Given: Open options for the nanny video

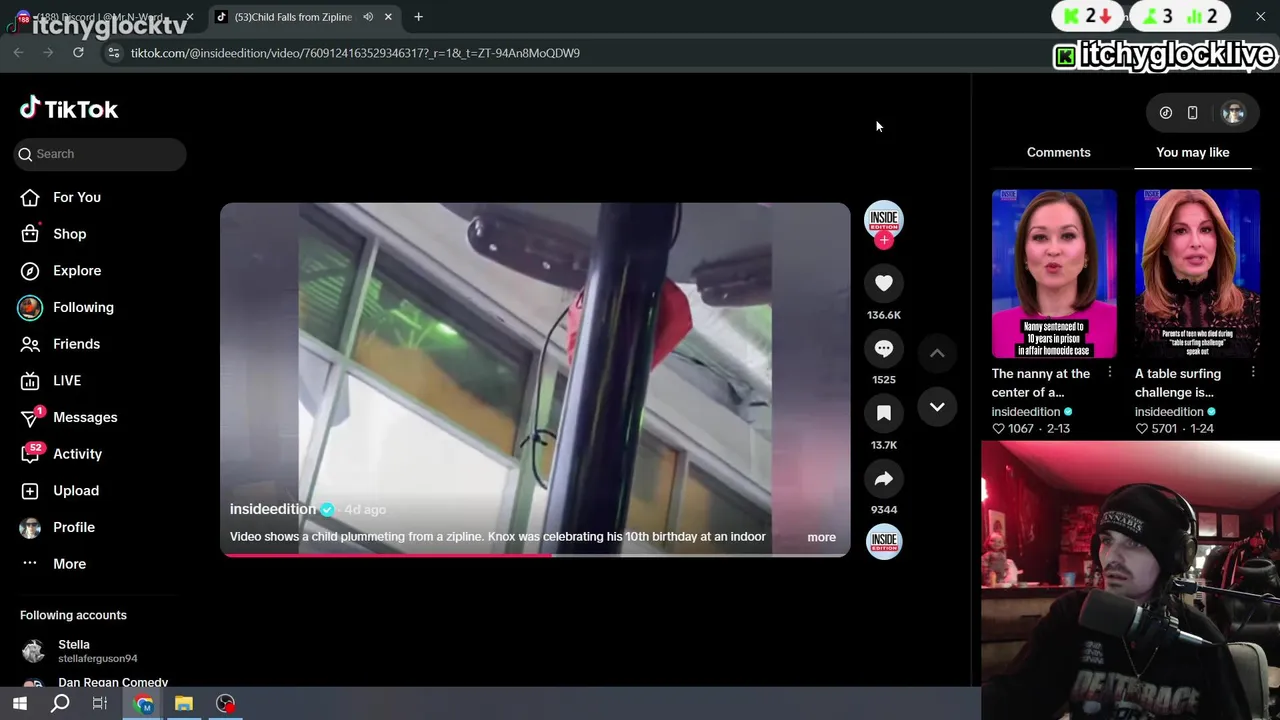Looking at the screenshot, I should [1110, 372].
